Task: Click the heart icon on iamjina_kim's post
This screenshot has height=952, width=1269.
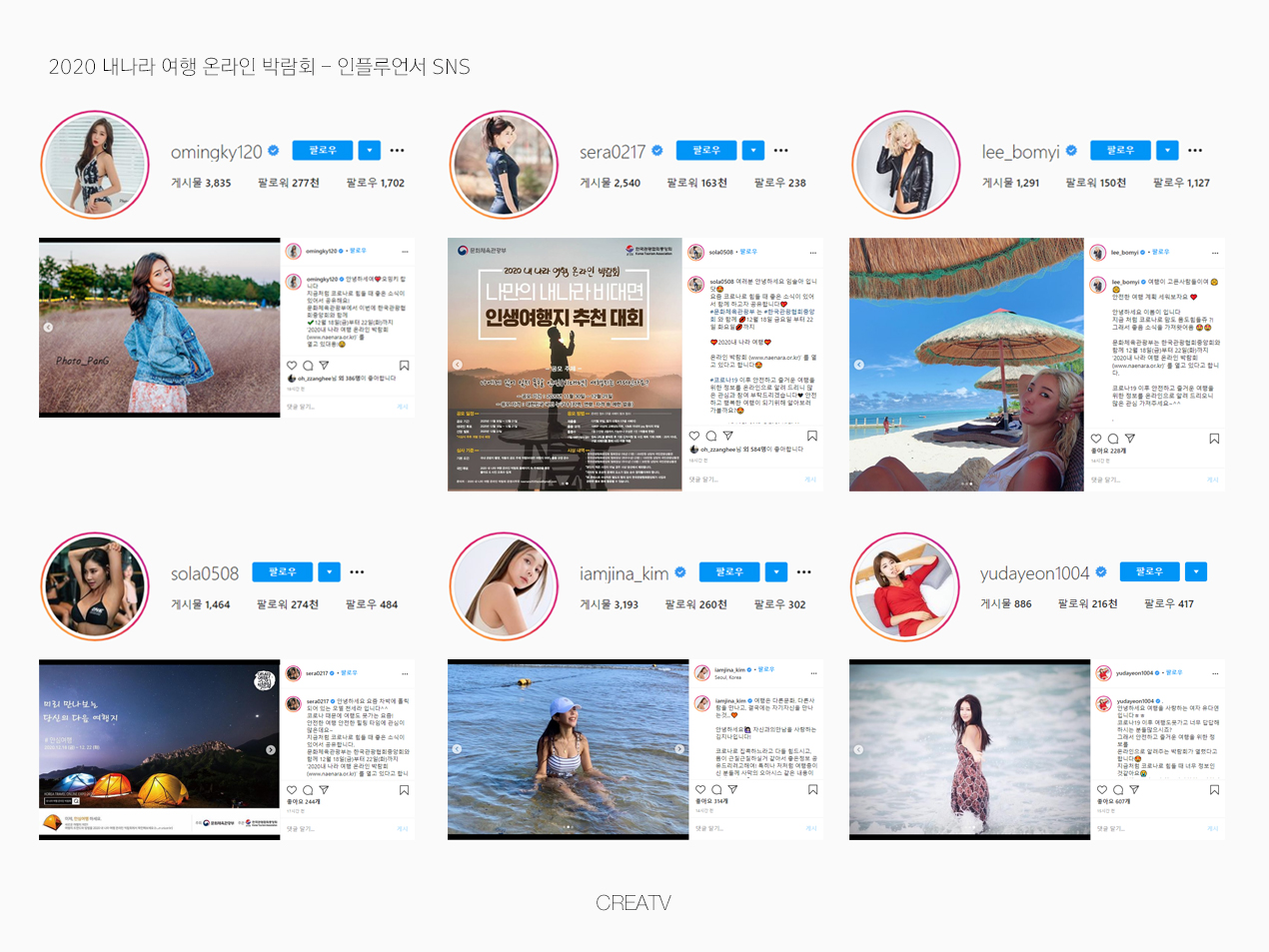Action: [700, 789]
